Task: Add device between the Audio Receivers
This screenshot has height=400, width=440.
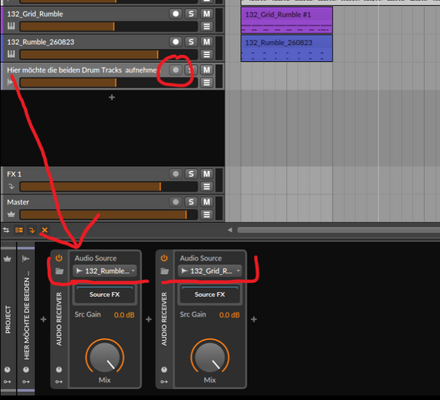Action: pyautogui.click(x=149, y=319)
